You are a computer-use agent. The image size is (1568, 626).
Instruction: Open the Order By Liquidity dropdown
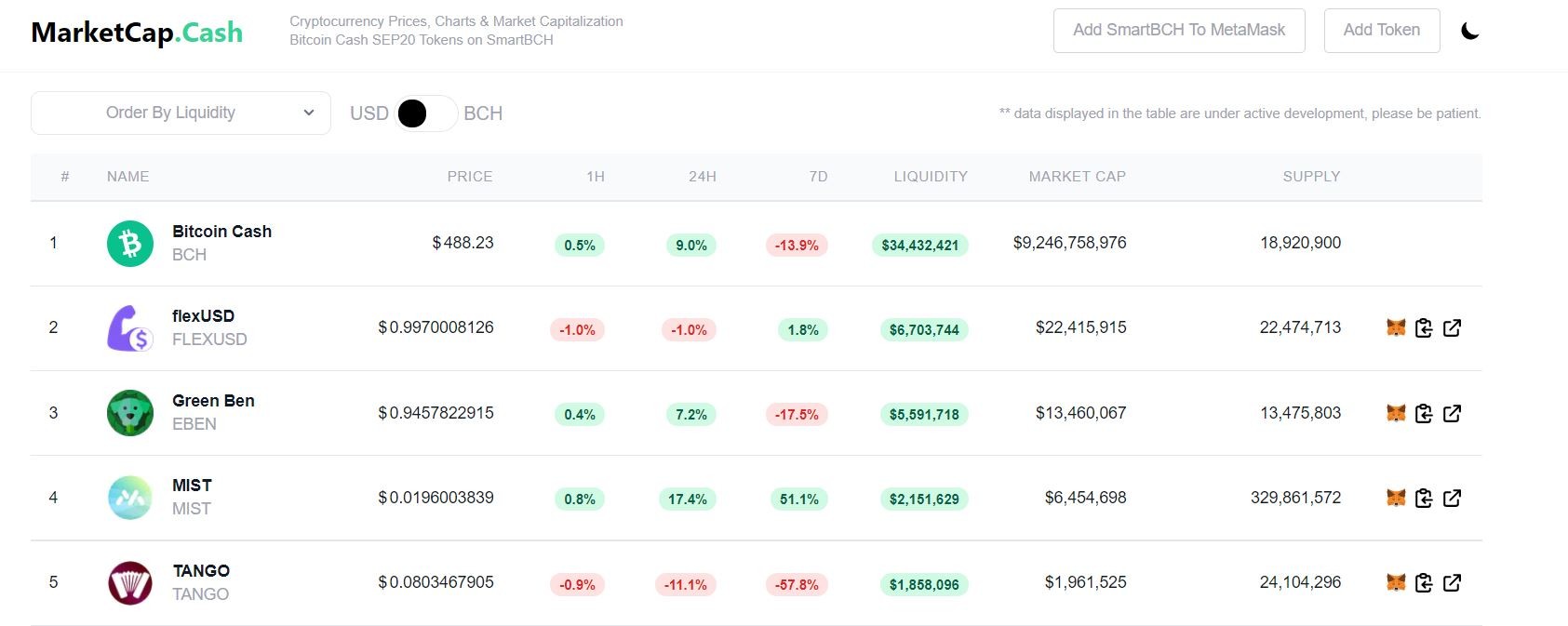(181, 113)
